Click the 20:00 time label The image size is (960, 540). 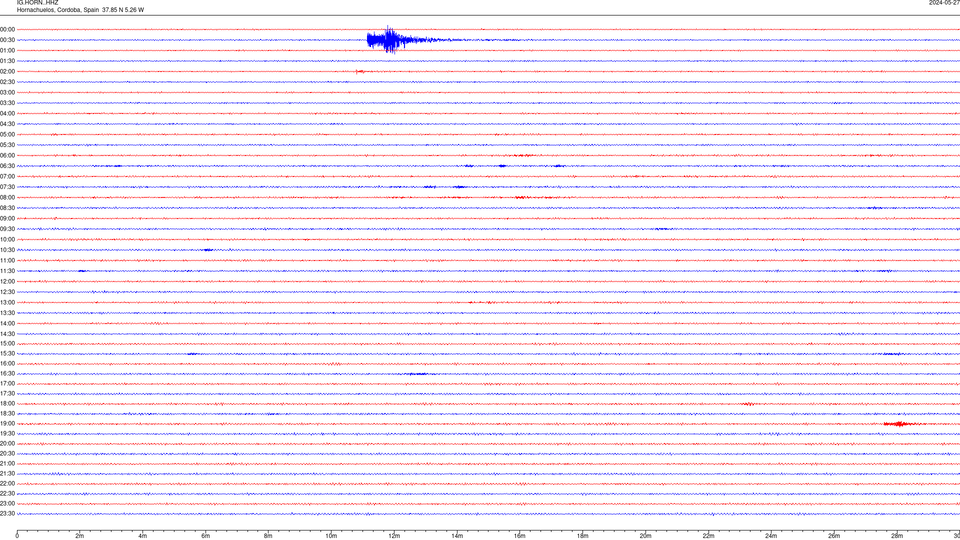[x=7, y=444]
